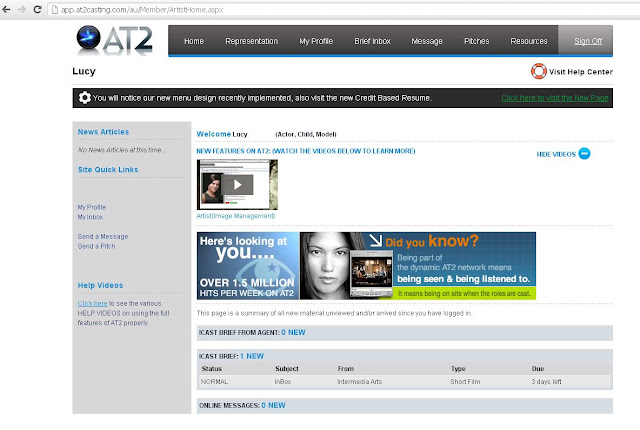Open the Representation menu

pyautogui.click(x=251, y=41)
